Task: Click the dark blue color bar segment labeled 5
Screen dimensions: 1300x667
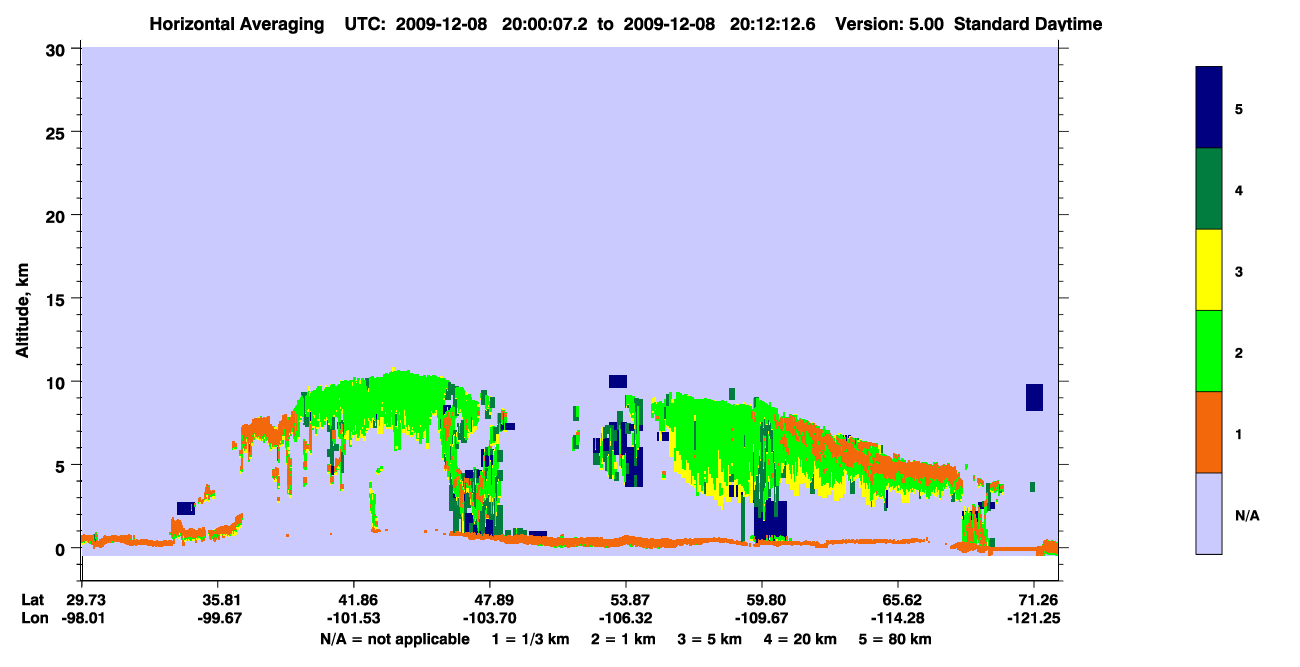Action: (1209, 108)
